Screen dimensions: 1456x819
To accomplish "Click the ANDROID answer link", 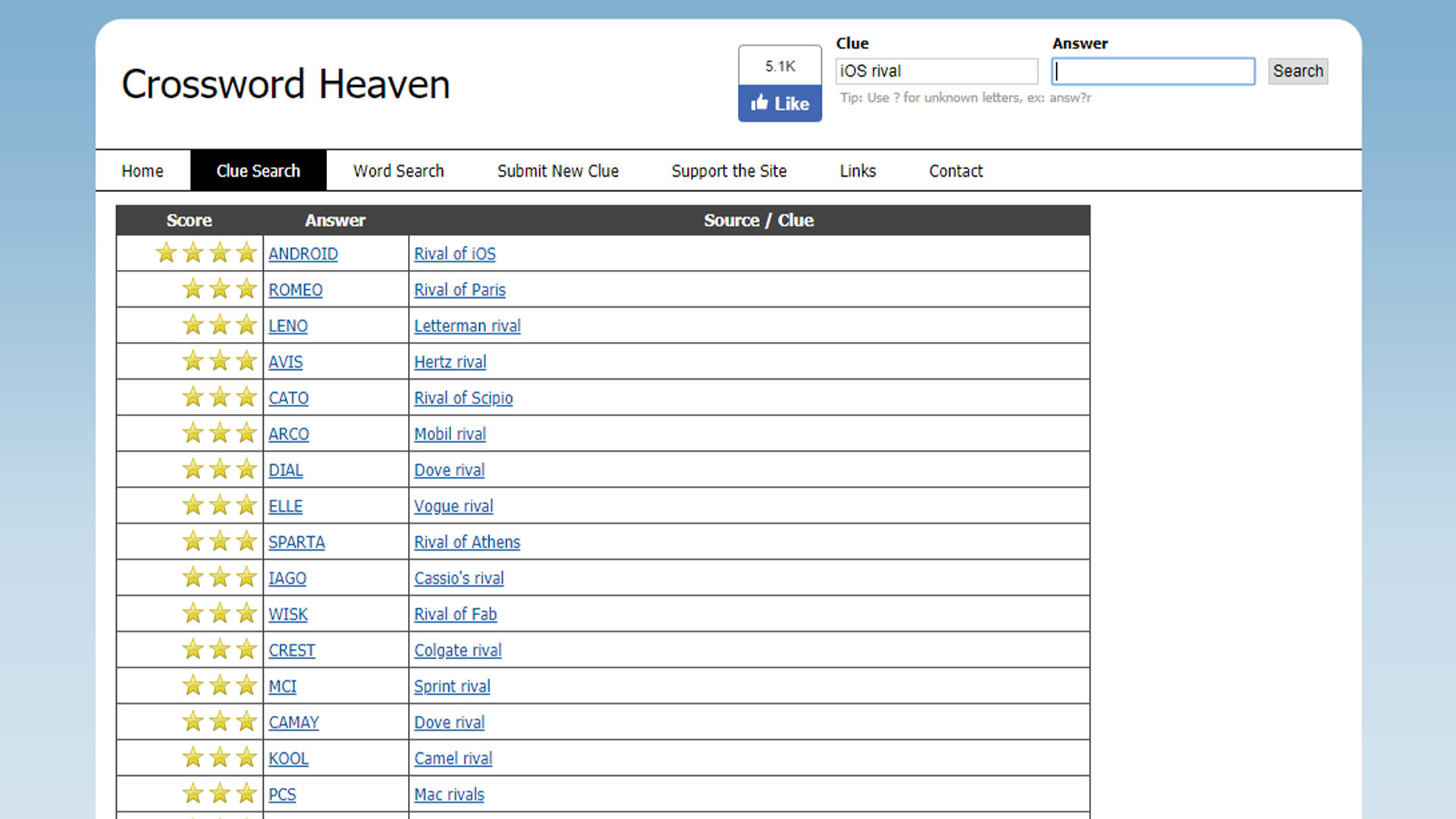I will coord(302,254).
